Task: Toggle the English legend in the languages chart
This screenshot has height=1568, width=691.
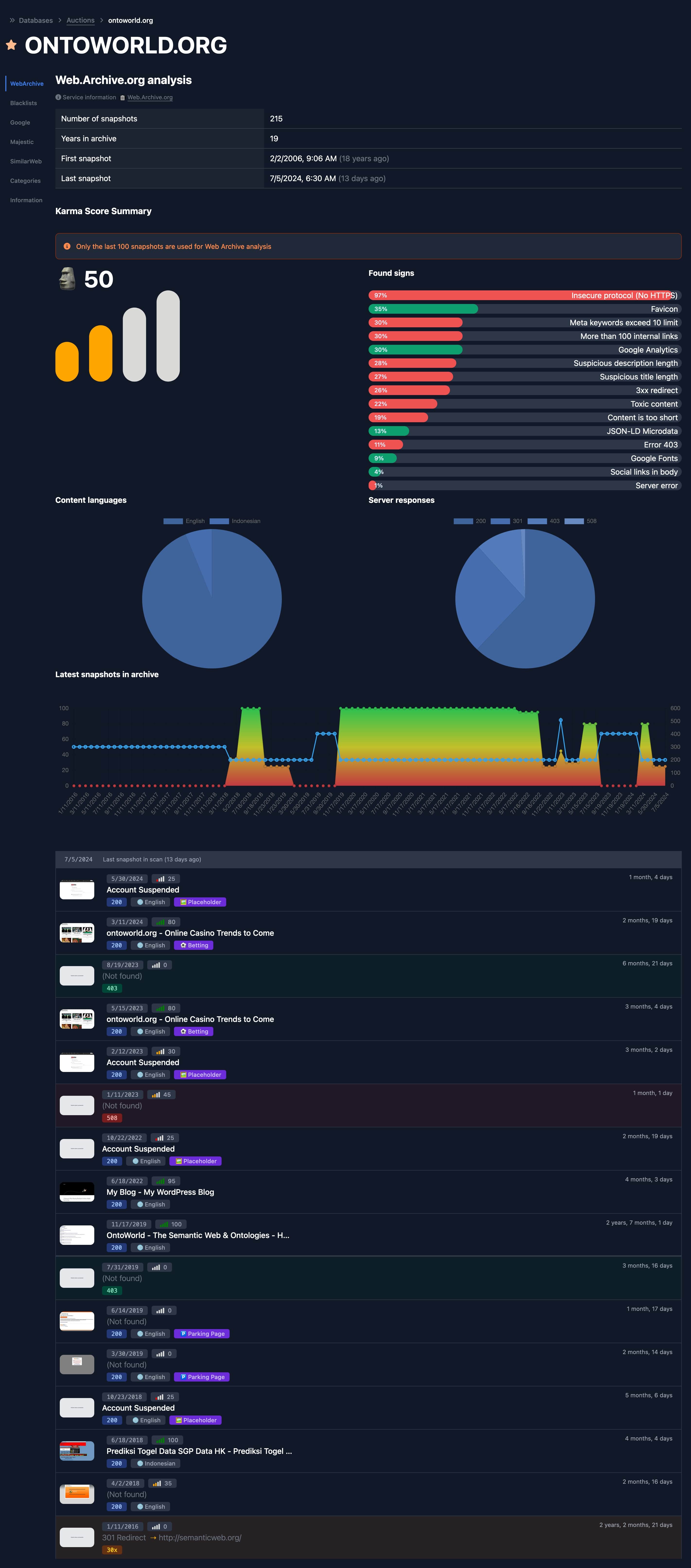Action: 184,521
